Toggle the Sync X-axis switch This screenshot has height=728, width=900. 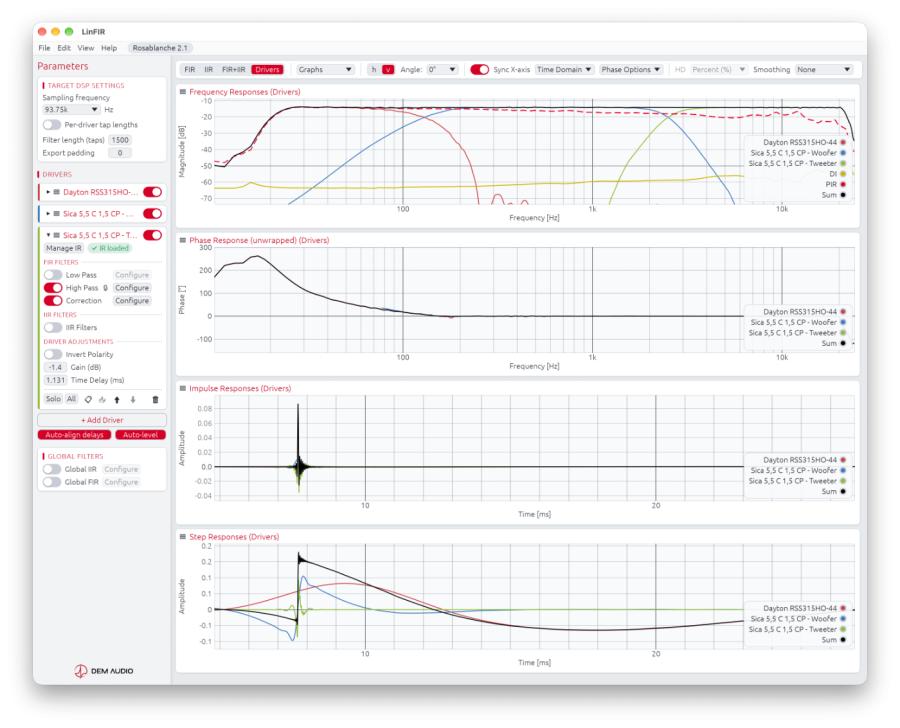[479, 69]
